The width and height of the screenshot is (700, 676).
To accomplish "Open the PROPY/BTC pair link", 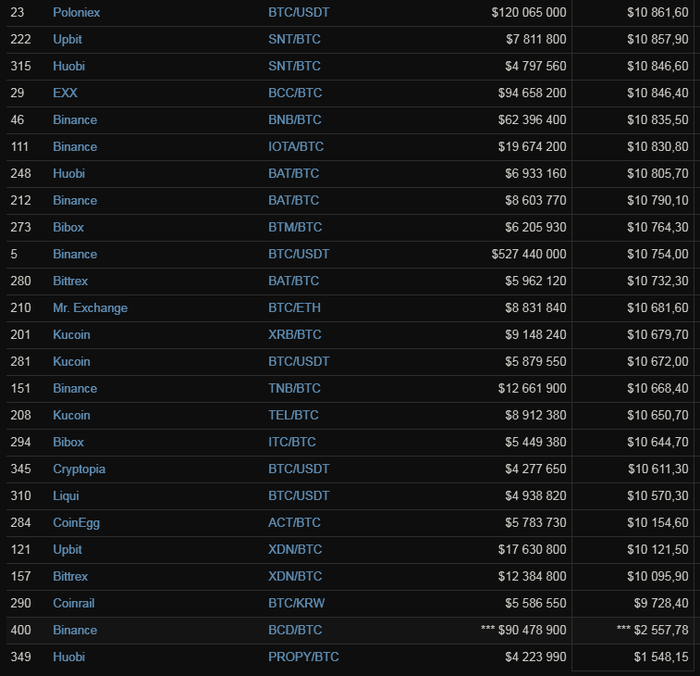I will coord(303,657).
